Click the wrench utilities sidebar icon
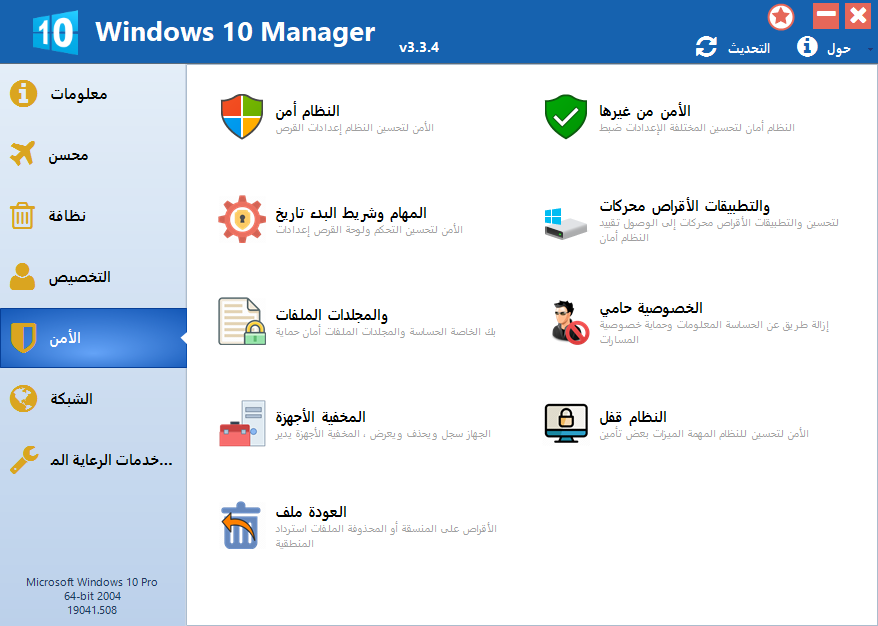878x626 pixels. [x=24, y=460]
